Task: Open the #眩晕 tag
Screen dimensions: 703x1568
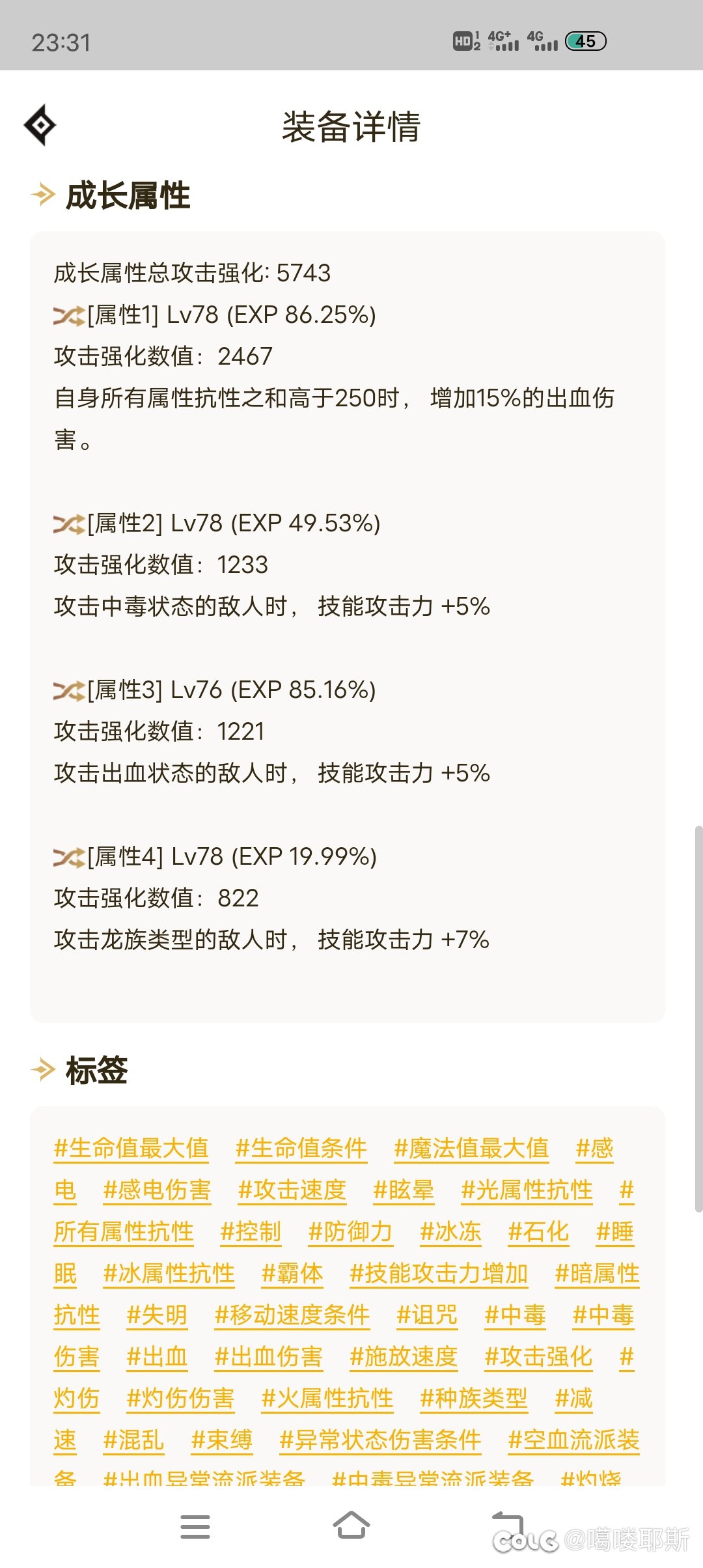Action: 404,1190
